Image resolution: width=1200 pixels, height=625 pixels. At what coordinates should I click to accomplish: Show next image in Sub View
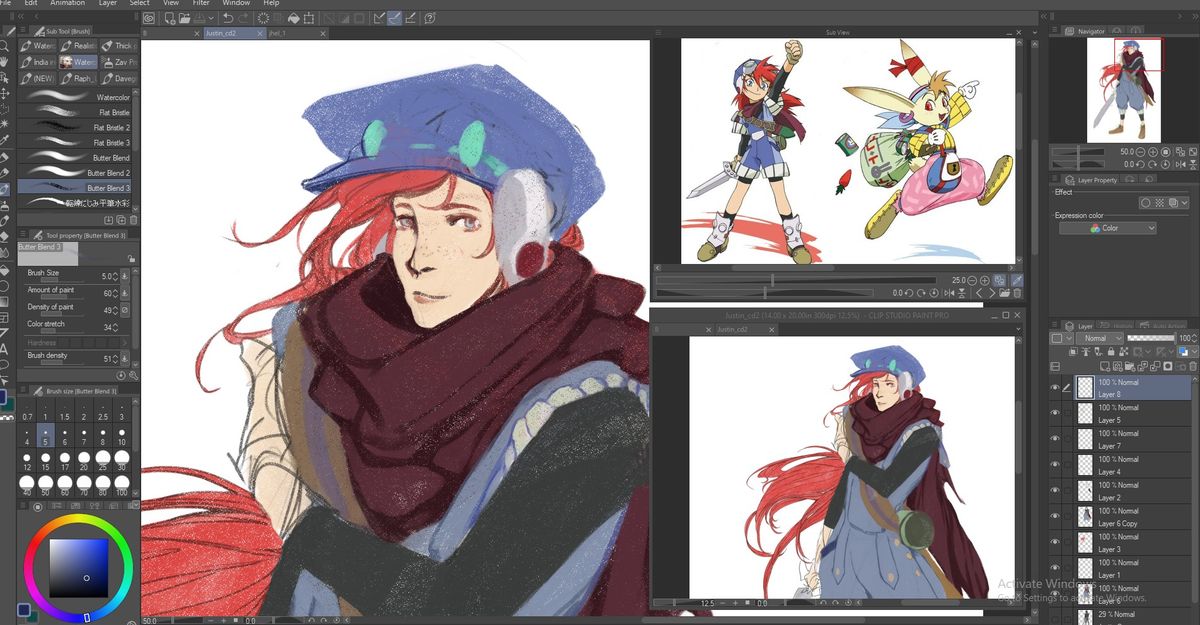(991, 293)
